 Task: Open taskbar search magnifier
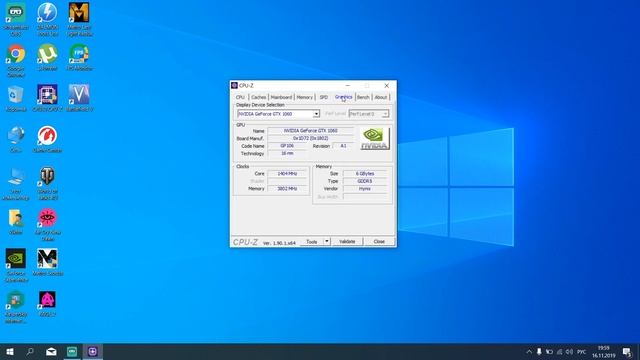tap(30, 351)
